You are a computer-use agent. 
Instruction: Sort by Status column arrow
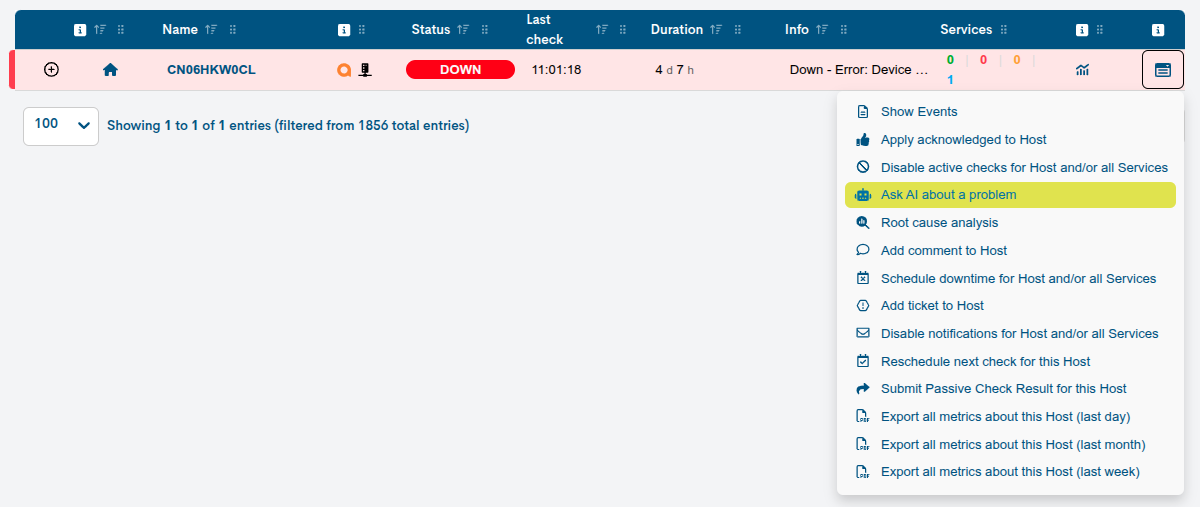pyautogui.click(x=463, y=30)
